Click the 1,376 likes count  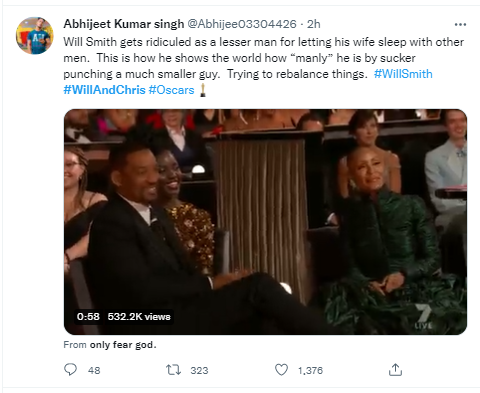tap(310, 370)
